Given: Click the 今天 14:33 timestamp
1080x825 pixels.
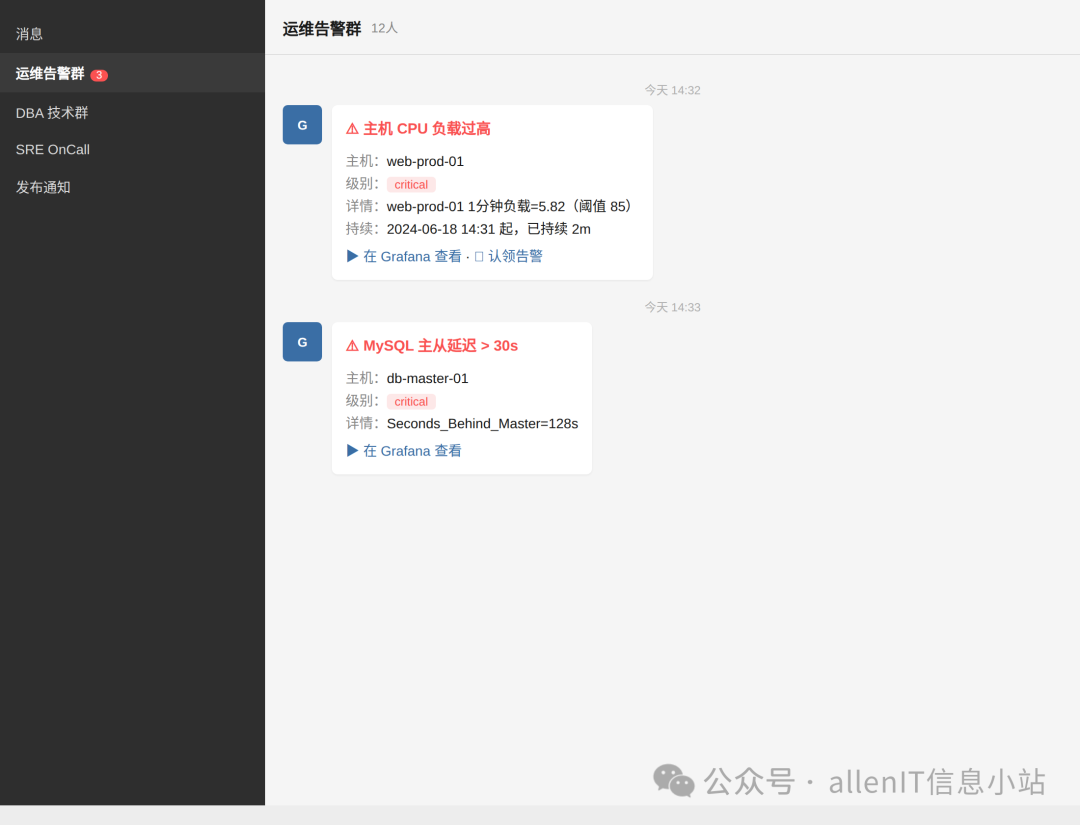Looking at the screenshot, I should (672, 307).
